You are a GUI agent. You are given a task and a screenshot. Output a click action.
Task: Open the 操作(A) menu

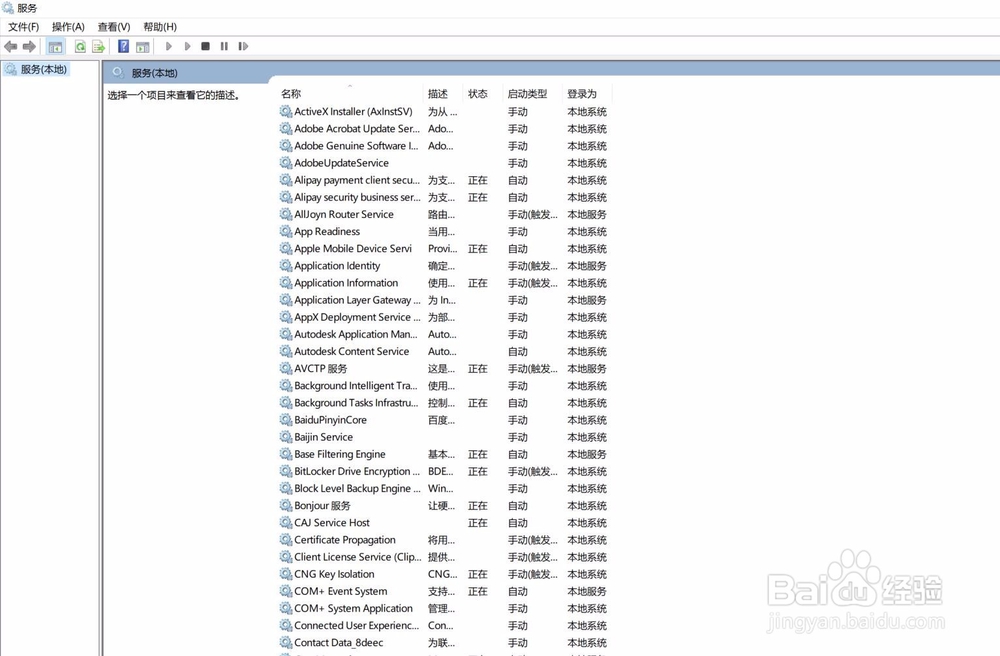pyautogui.click(x=68, y=27)
